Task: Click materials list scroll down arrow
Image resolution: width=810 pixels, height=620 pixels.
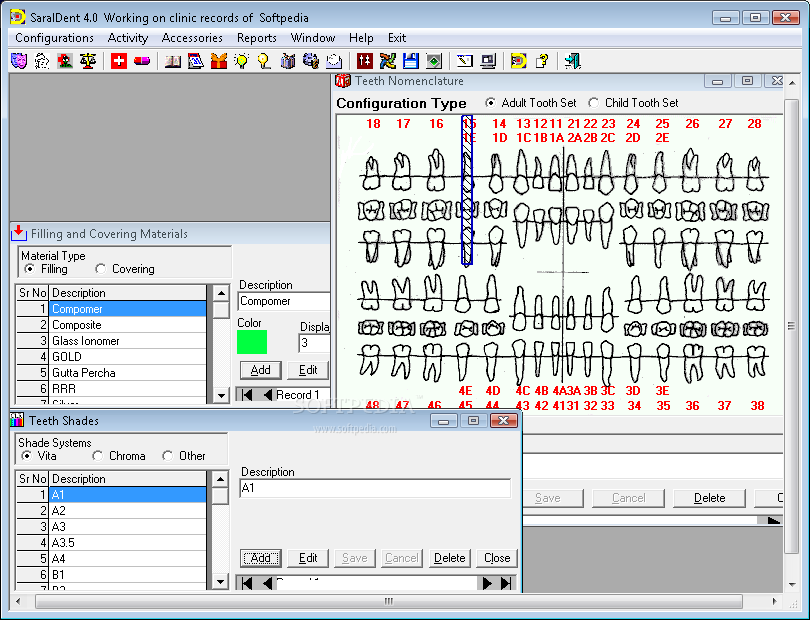Action: [x=221, y=396]
